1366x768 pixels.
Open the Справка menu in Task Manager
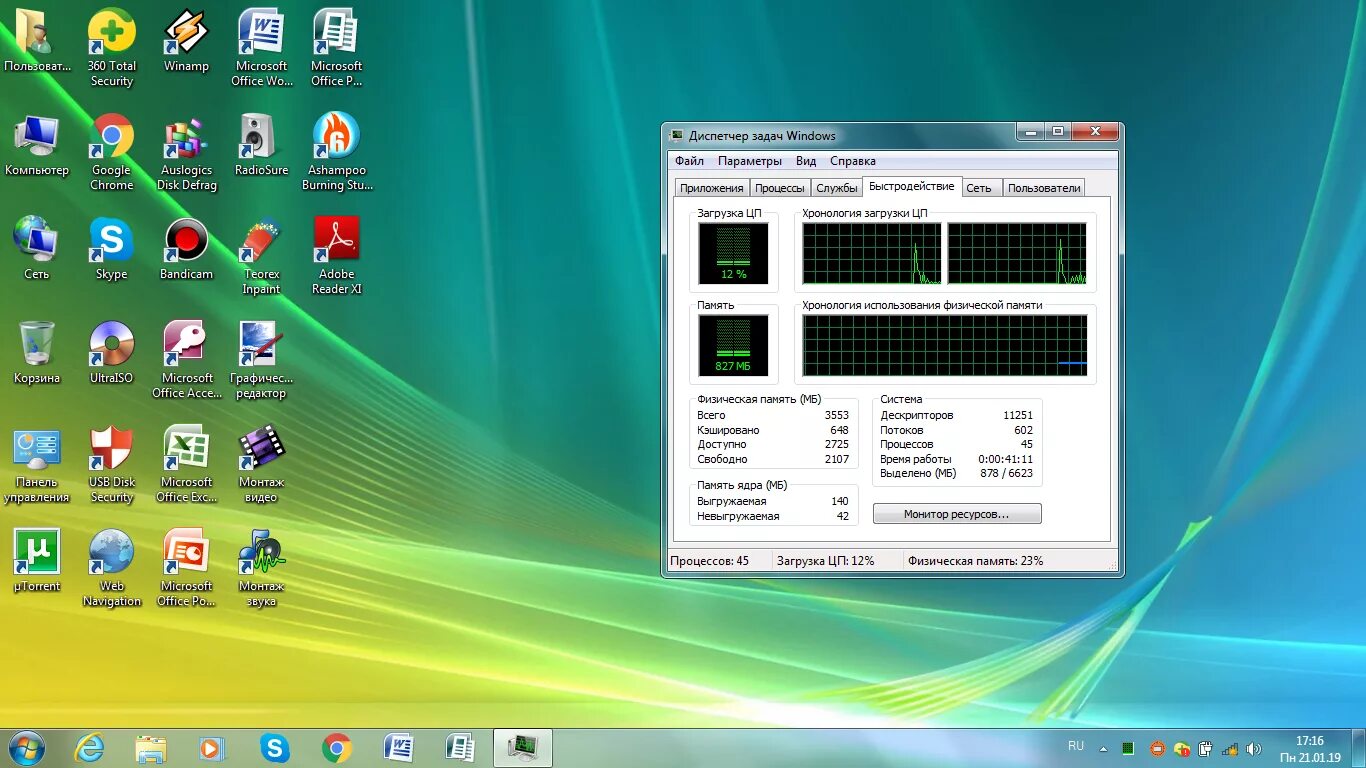coord(853,160)
